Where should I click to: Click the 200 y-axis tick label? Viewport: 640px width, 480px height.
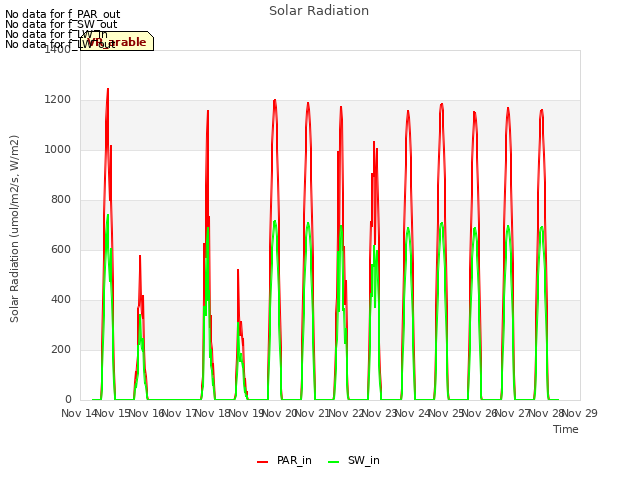pos(61,349)
